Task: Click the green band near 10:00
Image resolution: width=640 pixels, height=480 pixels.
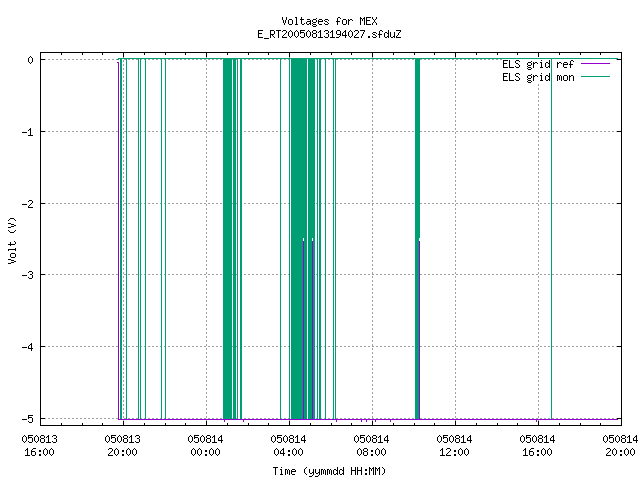Action: (417, 239)
